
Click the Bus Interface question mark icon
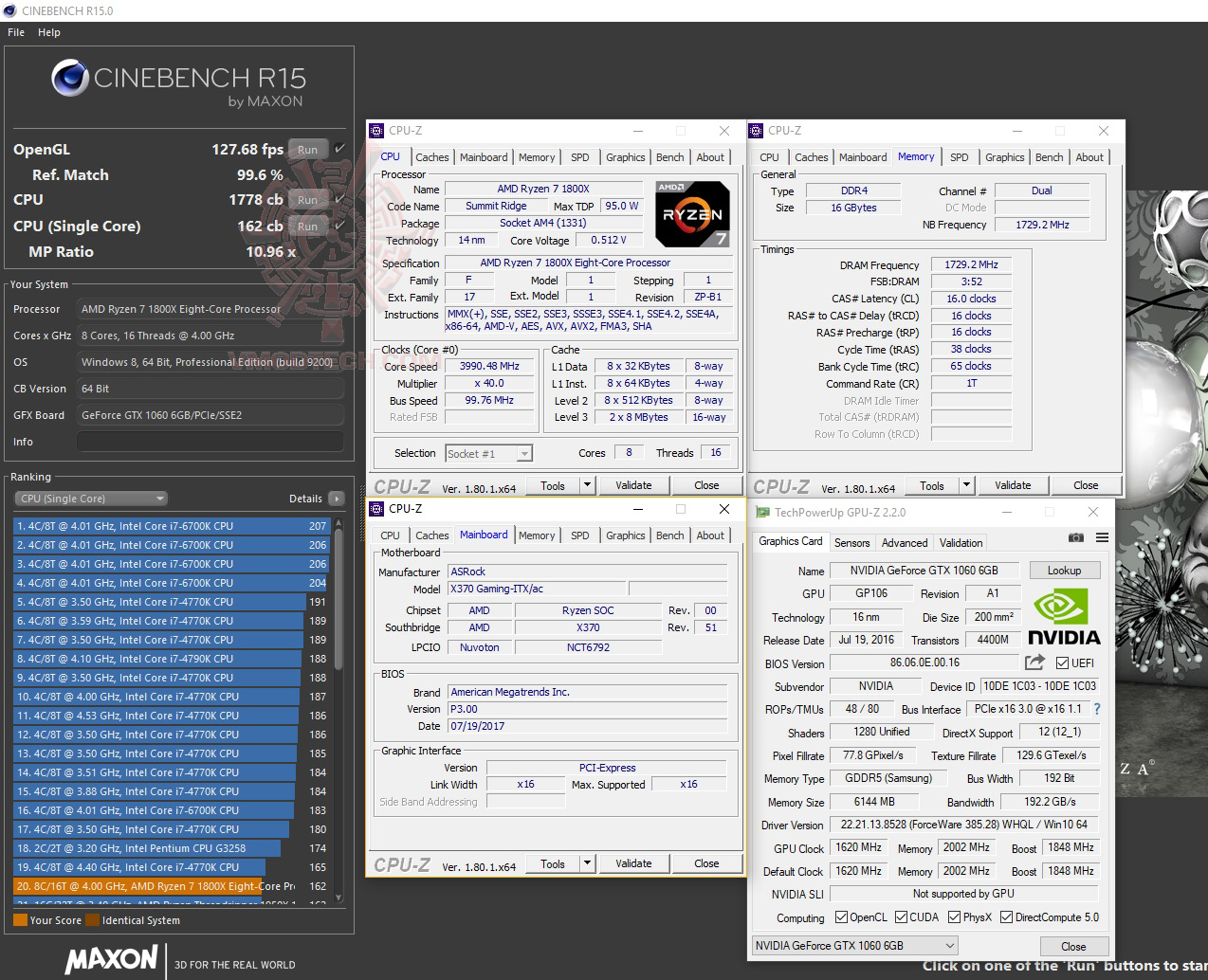coord(1097,709)
